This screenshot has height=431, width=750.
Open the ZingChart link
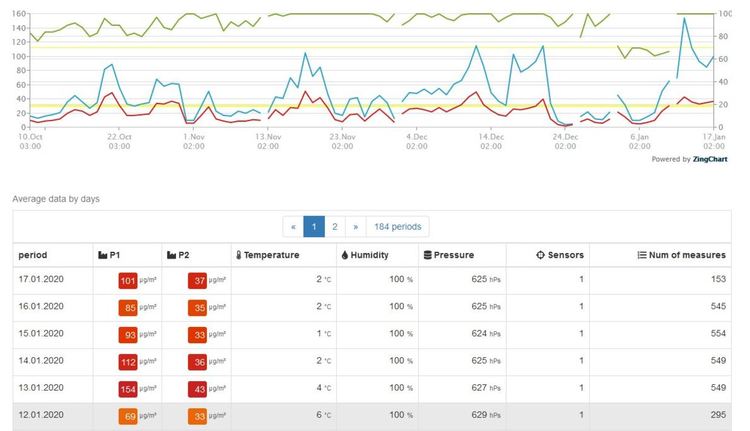coord(710,159)
